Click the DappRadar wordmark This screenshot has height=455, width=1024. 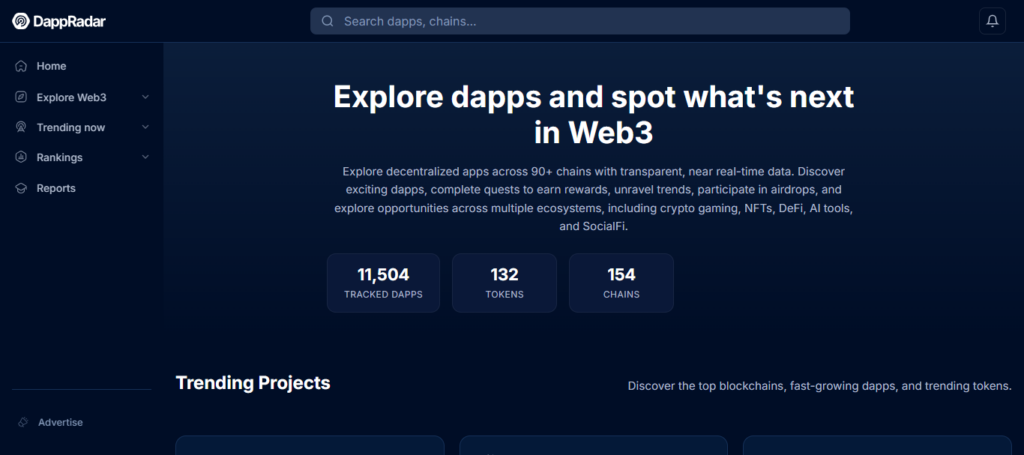tap(69, 22)
